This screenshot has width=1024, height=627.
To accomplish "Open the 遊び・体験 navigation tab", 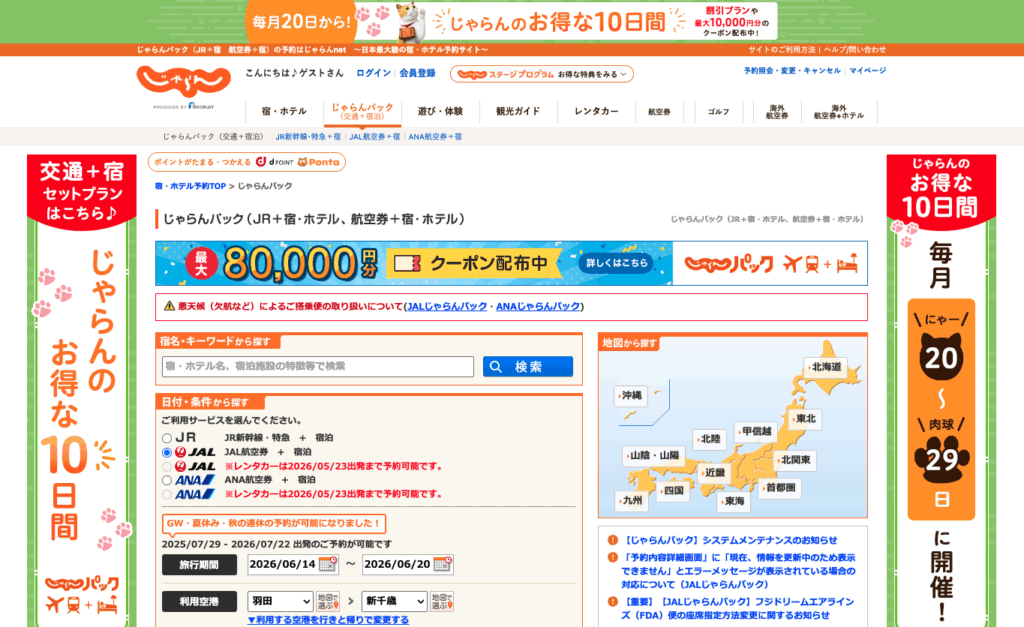I will 440,111.
